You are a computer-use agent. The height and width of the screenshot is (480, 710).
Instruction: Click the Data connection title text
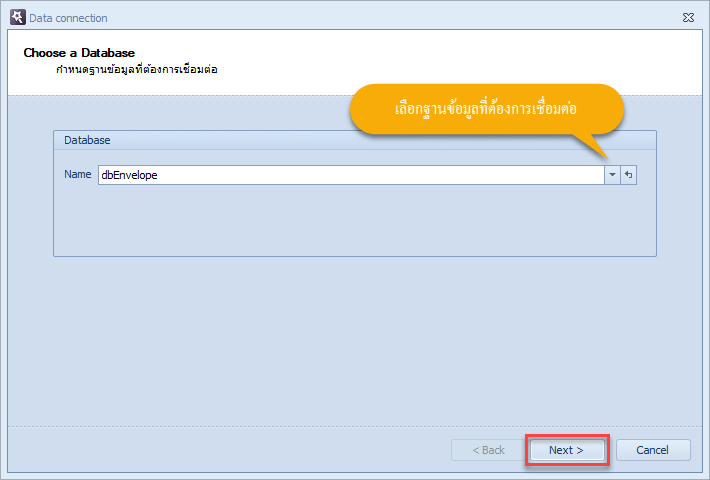coord(68,18)
